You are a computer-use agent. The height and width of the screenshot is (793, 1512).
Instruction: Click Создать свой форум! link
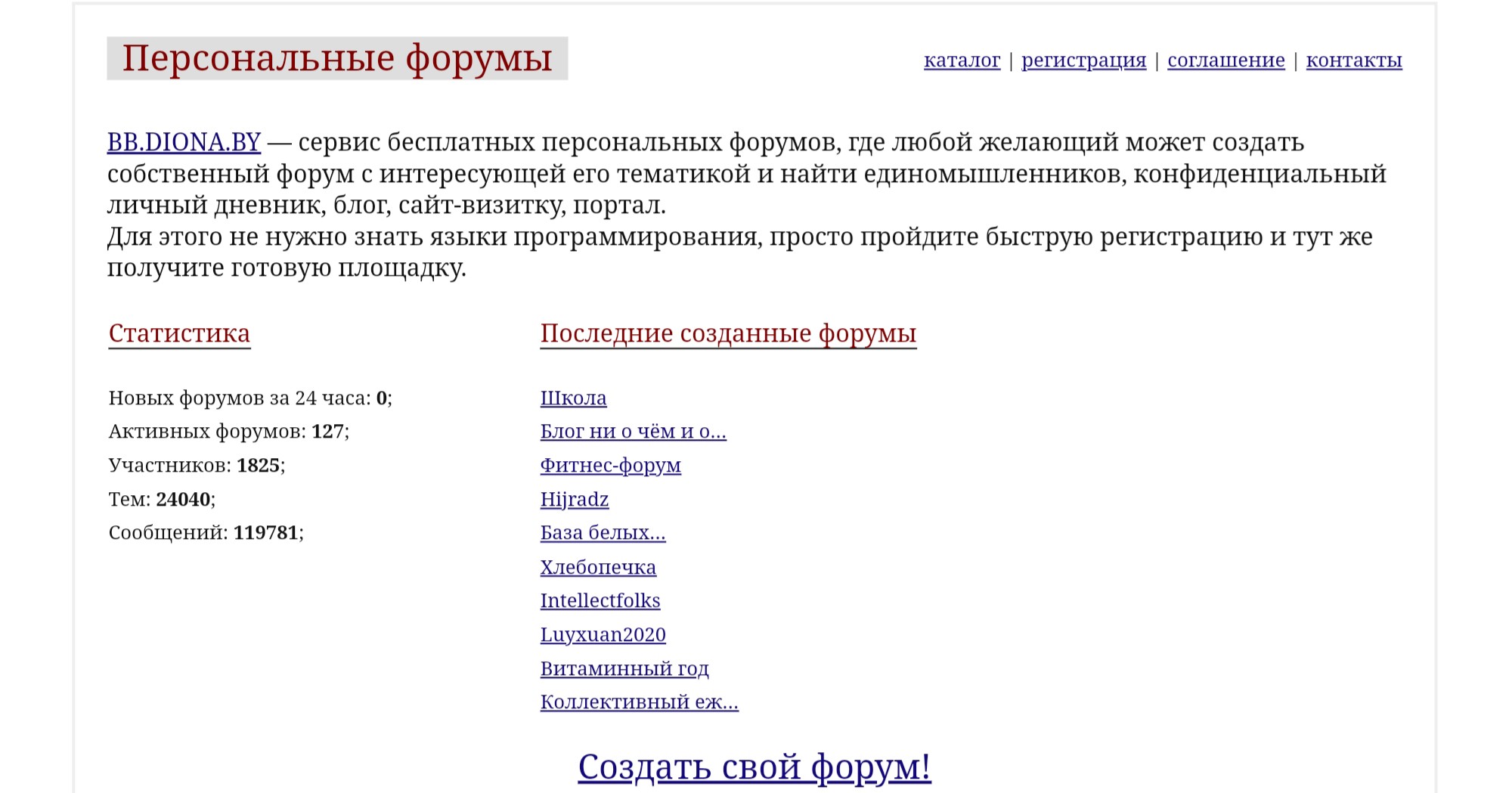(x=754, y=768)
